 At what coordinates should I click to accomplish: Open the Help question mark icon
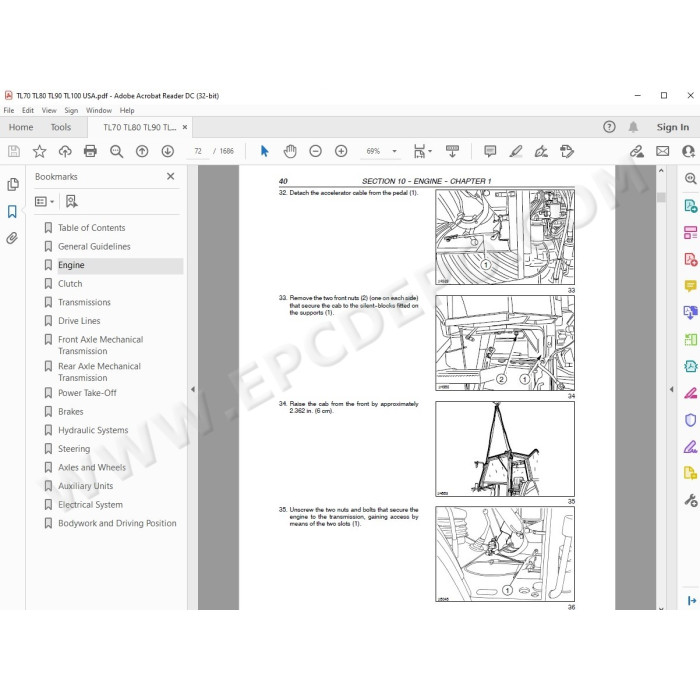pyautogui.click(x=609, y=127)
